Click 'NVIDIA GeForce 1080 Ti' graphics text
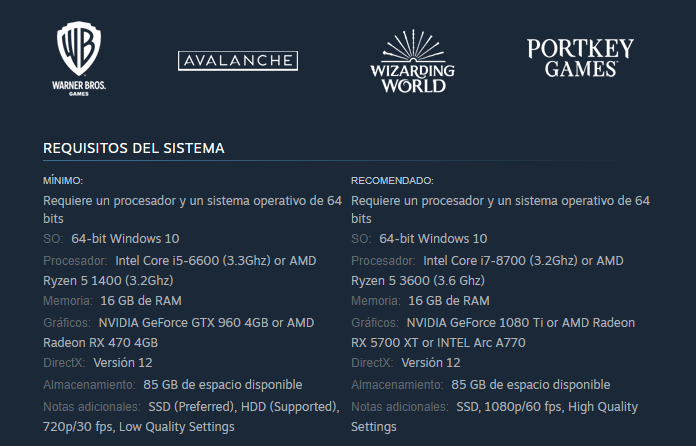Screen dimensions: 696x446 coord(475,323)
